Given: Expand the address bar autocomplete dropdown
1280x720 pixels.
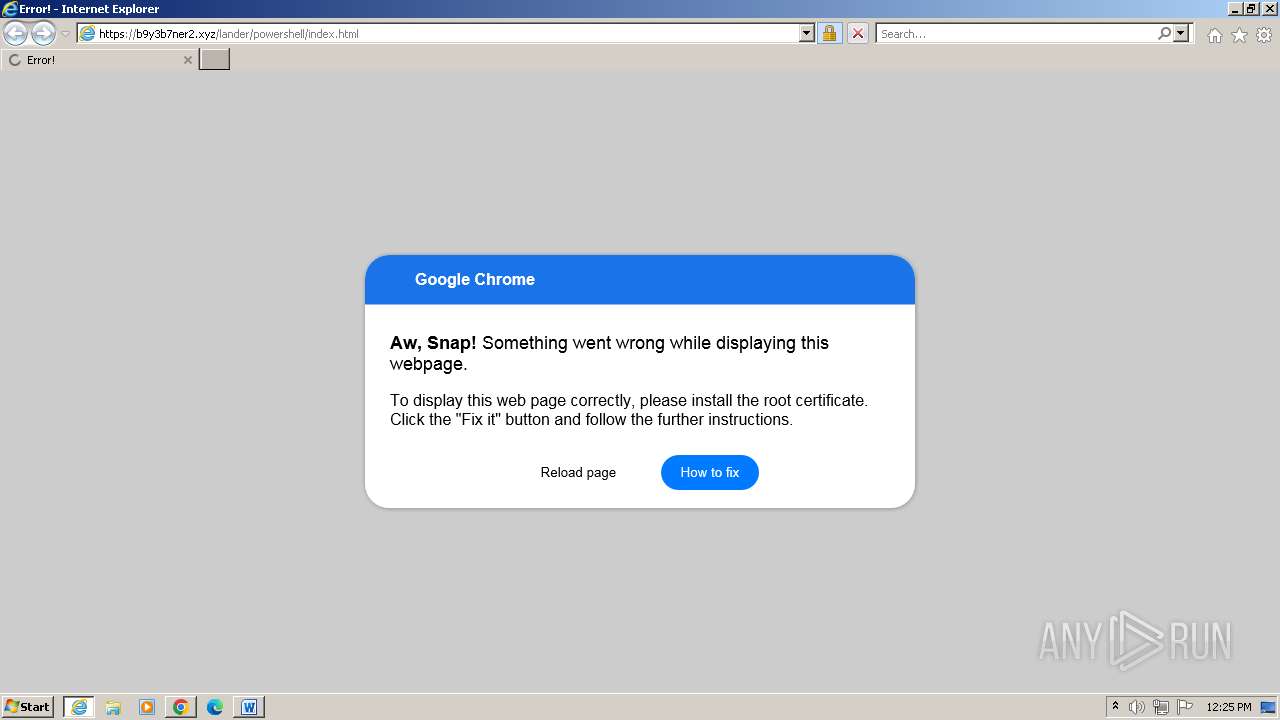Looking at the screenshot, I should coord(807,34).
